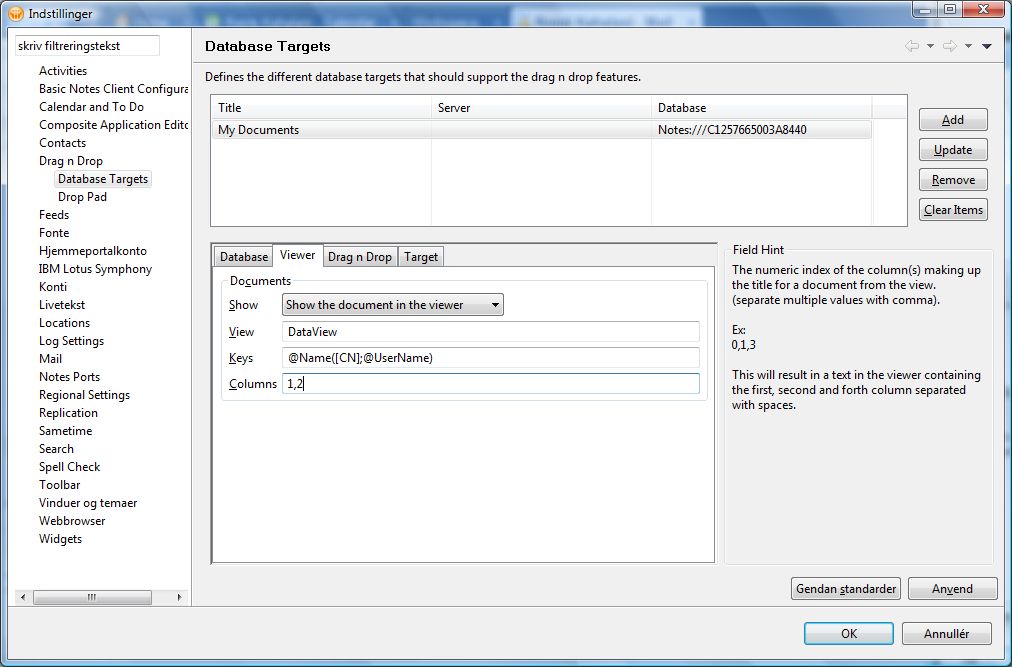Click the forward navigation arrow icon
The image size is (1012, 667).
(949, 46)
